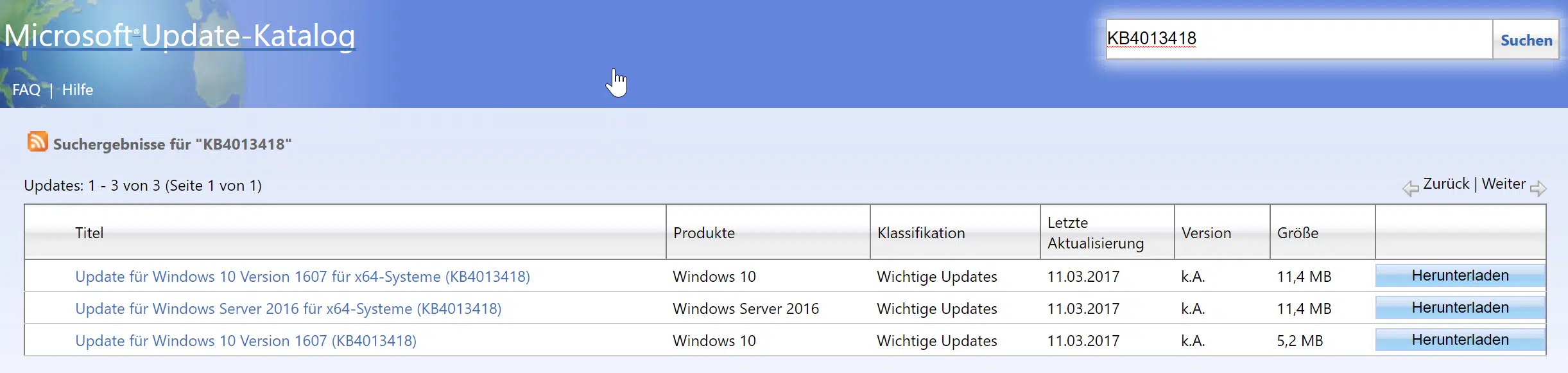Open the Microsoft Update-Katalog home link

pyautogui.click(x=180, y=36)
